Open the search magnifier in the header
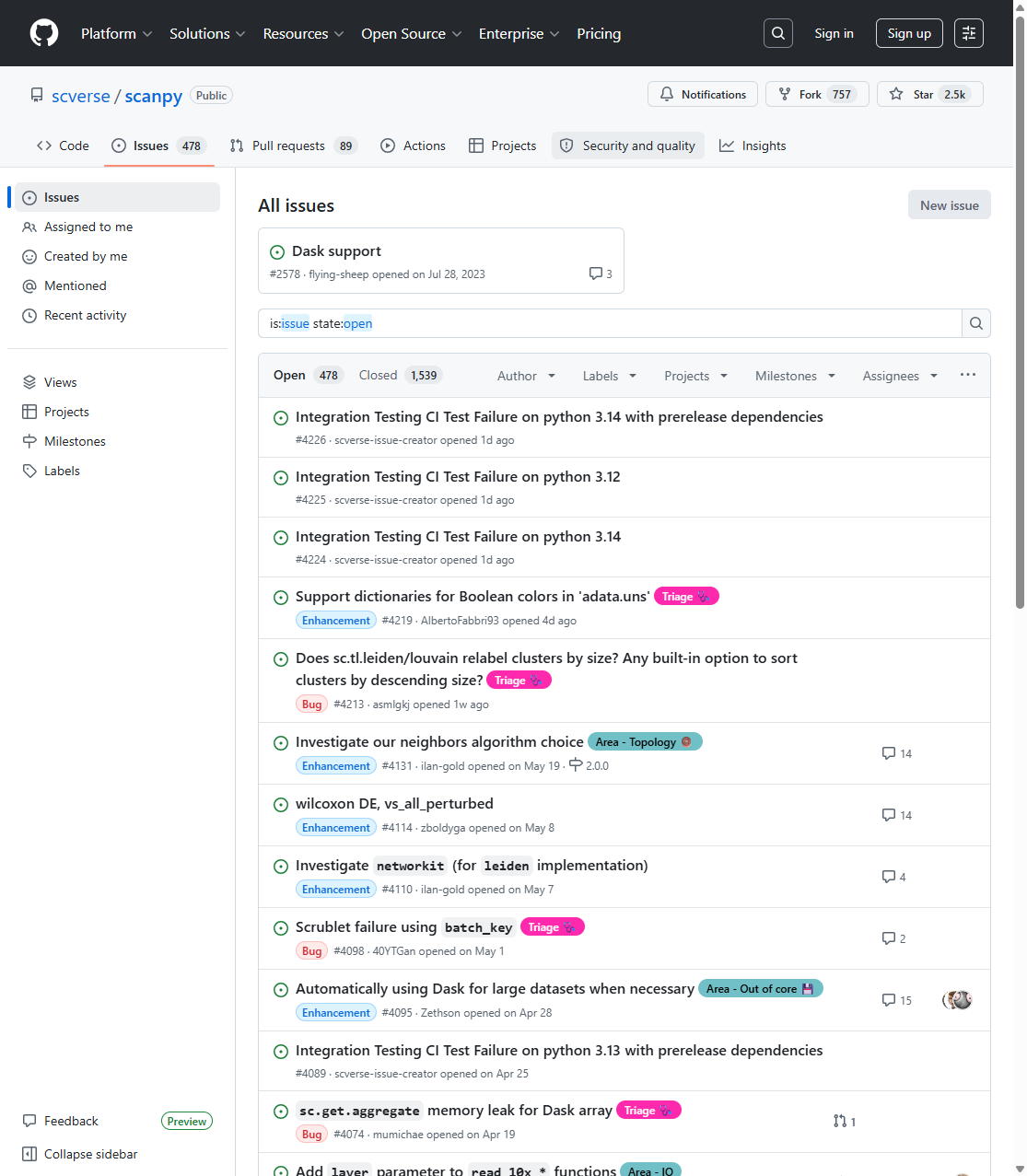 pos(778,33)
